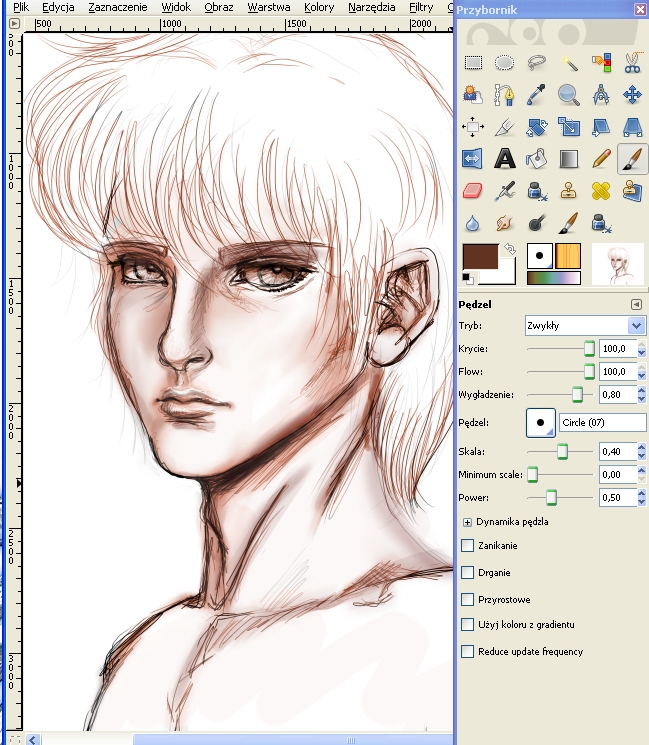
Task: Select the Bucket Fill tool
Action: tap(537, 158)
